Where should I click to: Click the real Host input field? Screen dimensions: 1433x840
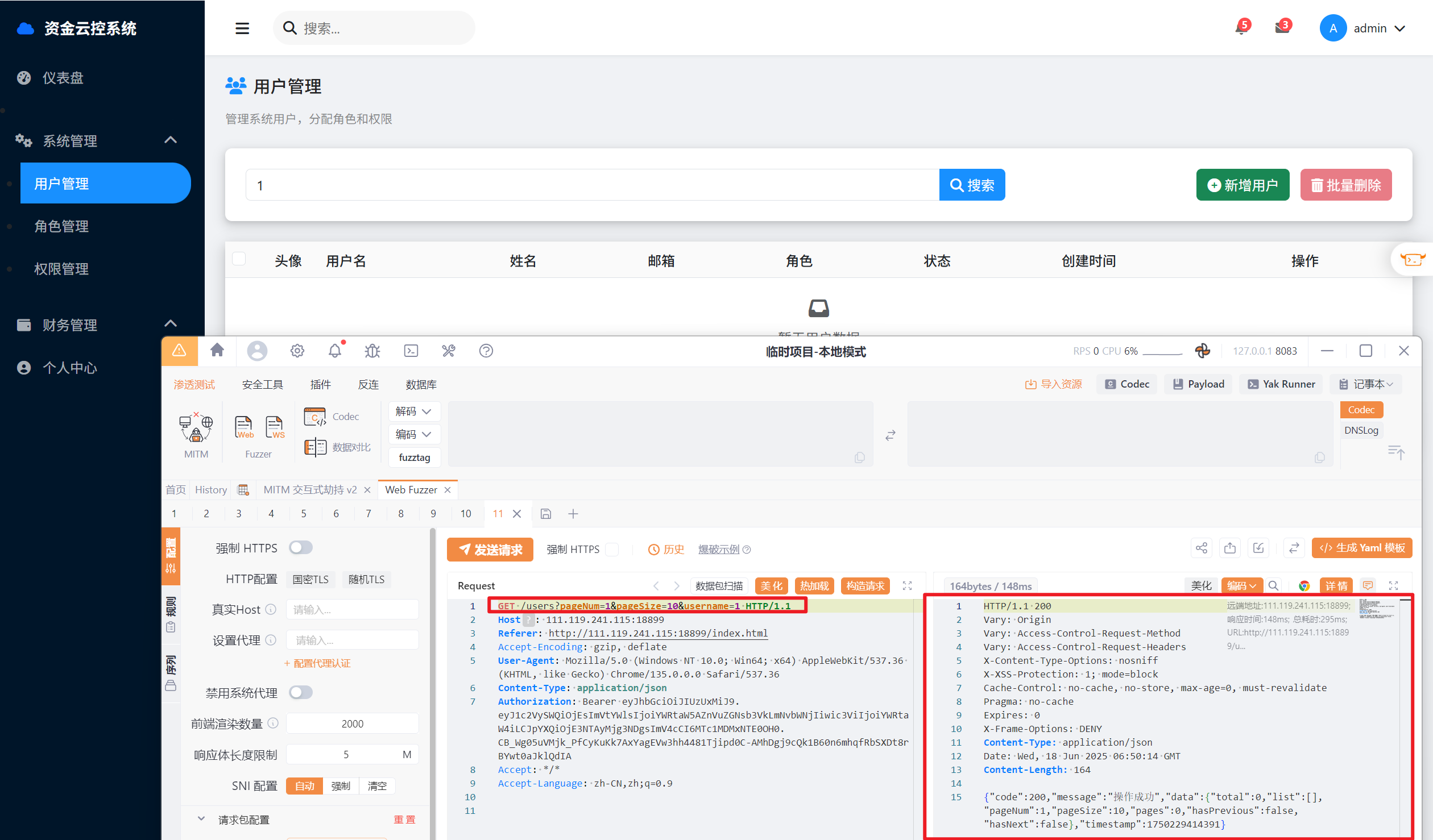[x=353, y=609]
